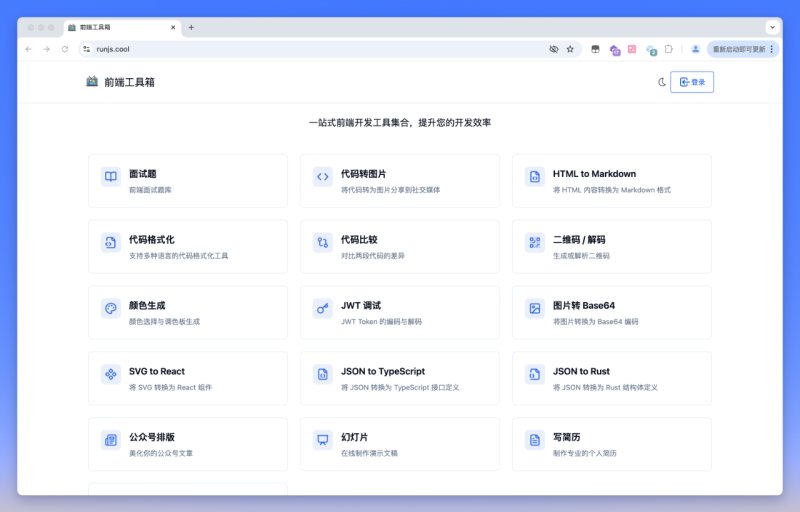Click description 美化你的公众号文章
Image resolution: width=800 pixels, height=512 pixels.
tap(161, 453)
